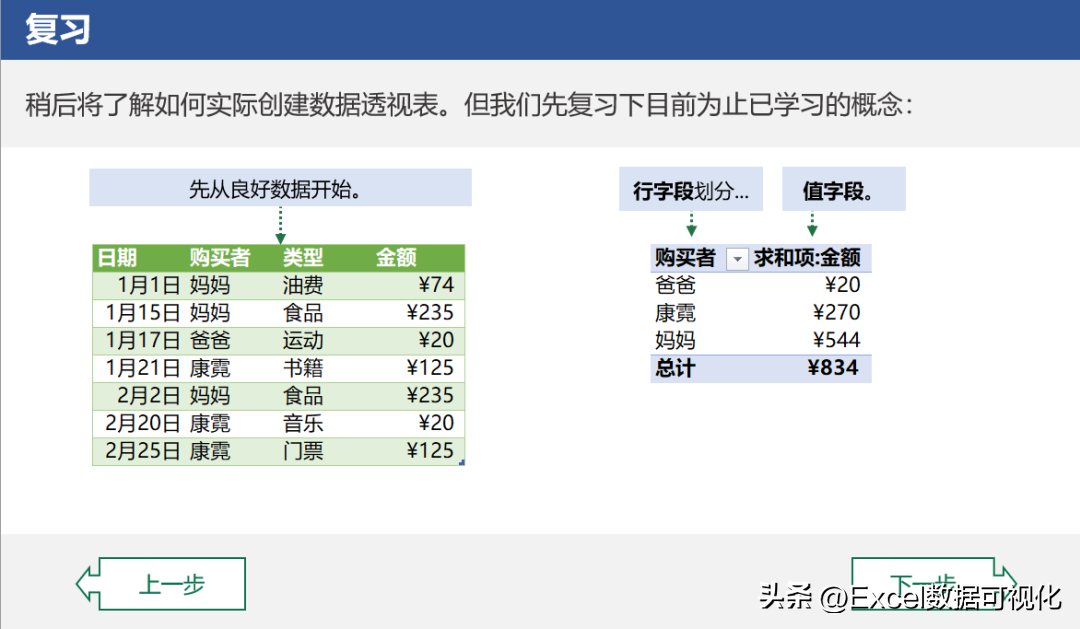Go back with the 上一步 button
1080x629 pixels.
coord(161,584)
